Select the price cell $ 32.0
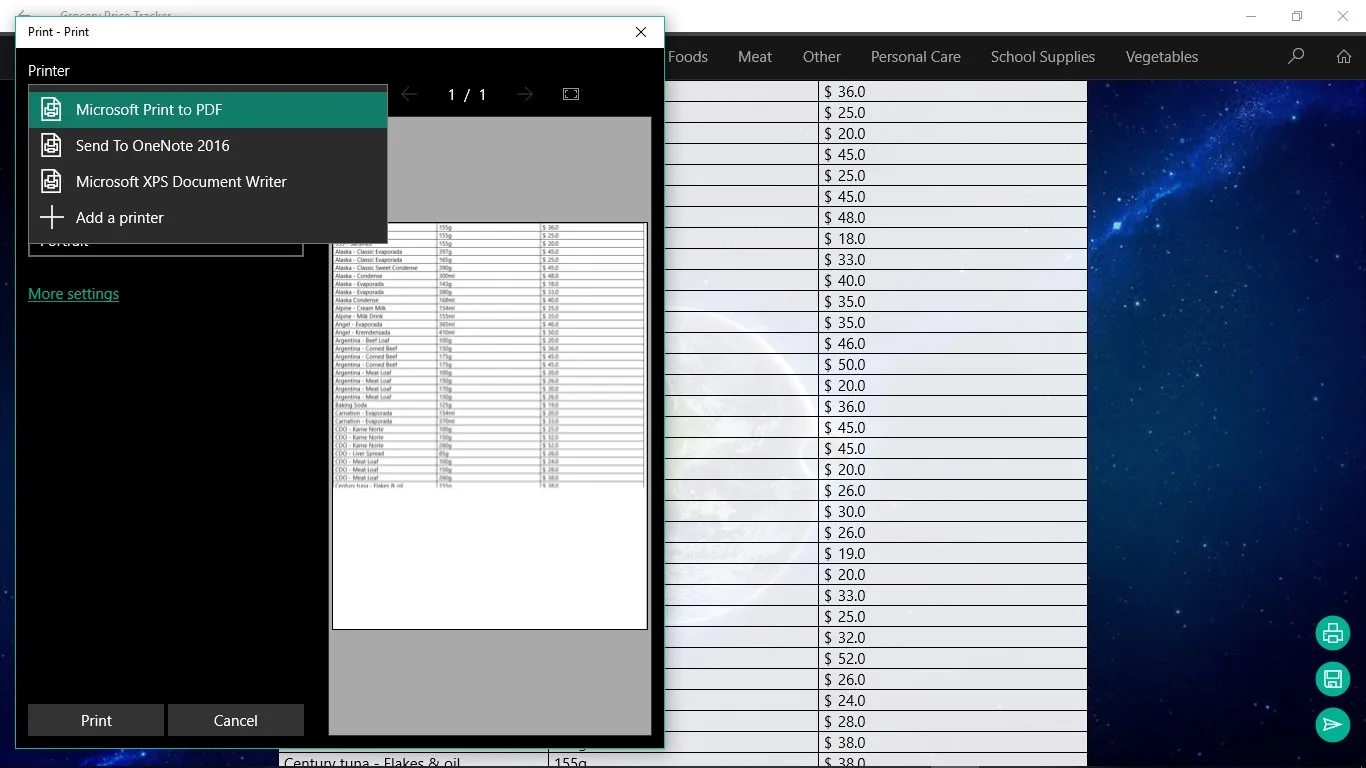The width and height of the screenshot is (1366, 768). click(x=953, y=638)
